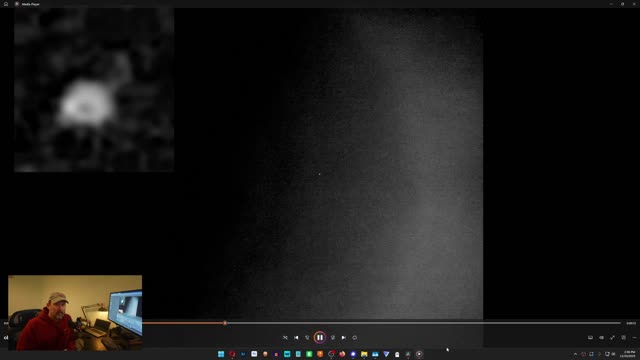Open the green spreadsheet app on the taskbar

[x=309, y=354]
